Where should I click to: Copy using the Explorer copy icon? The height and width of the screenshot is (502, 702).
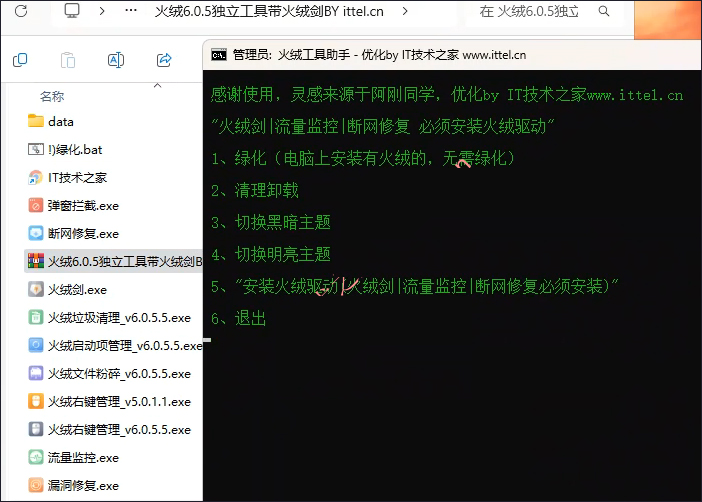(20, 60)
